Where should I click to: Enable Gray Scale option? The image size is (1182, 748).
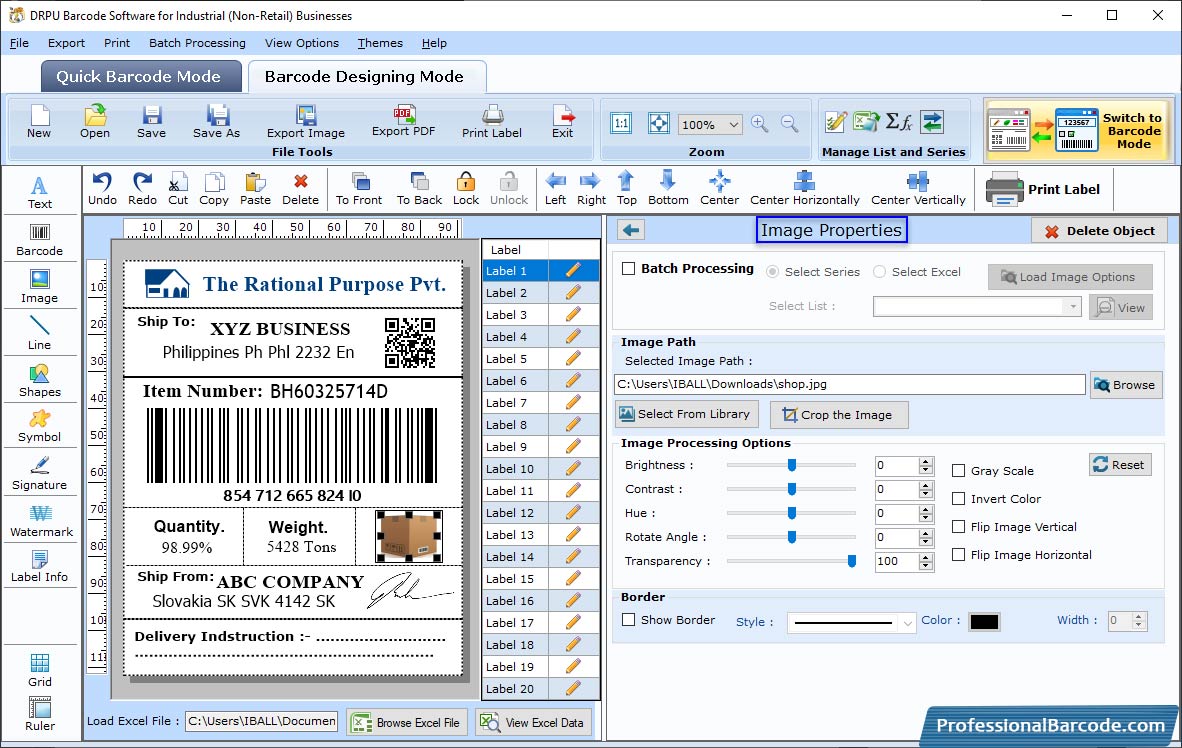(x=959, y=471)
